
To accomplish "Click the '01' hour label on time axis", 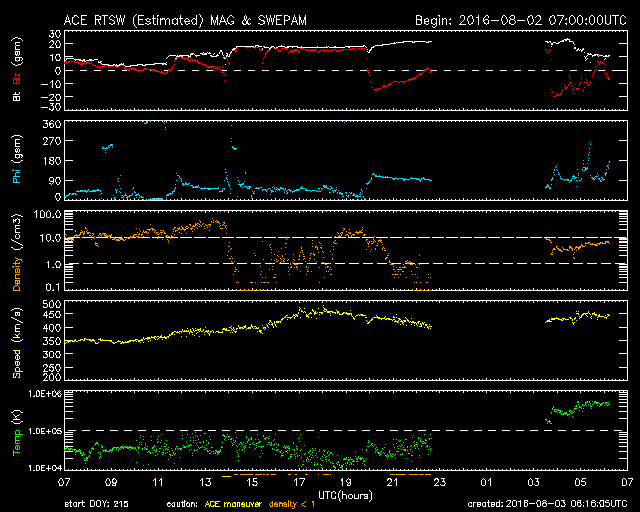I will pos(487,483).
